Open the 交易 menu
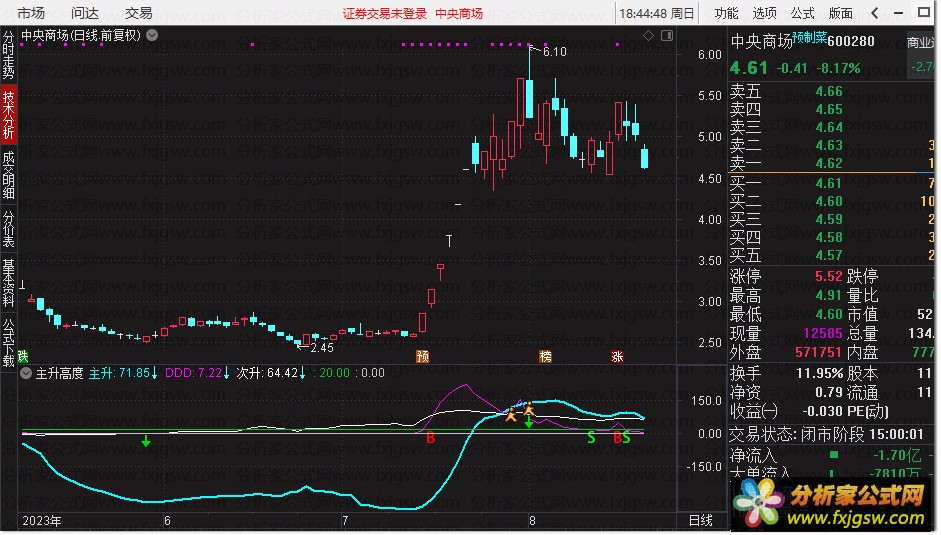The width and height of the screenshot is (941, 535). click(x=139, y=13)
